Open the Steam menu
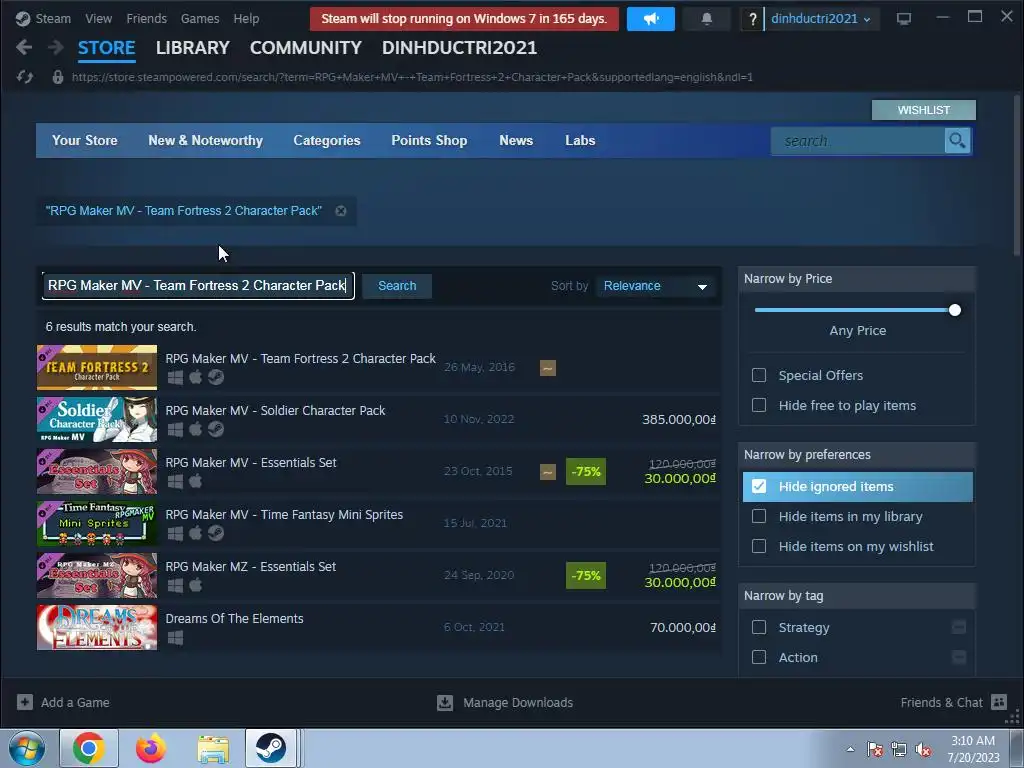Screen dimensions: 1024x768 pyautogui.click(x=53, y=19)
